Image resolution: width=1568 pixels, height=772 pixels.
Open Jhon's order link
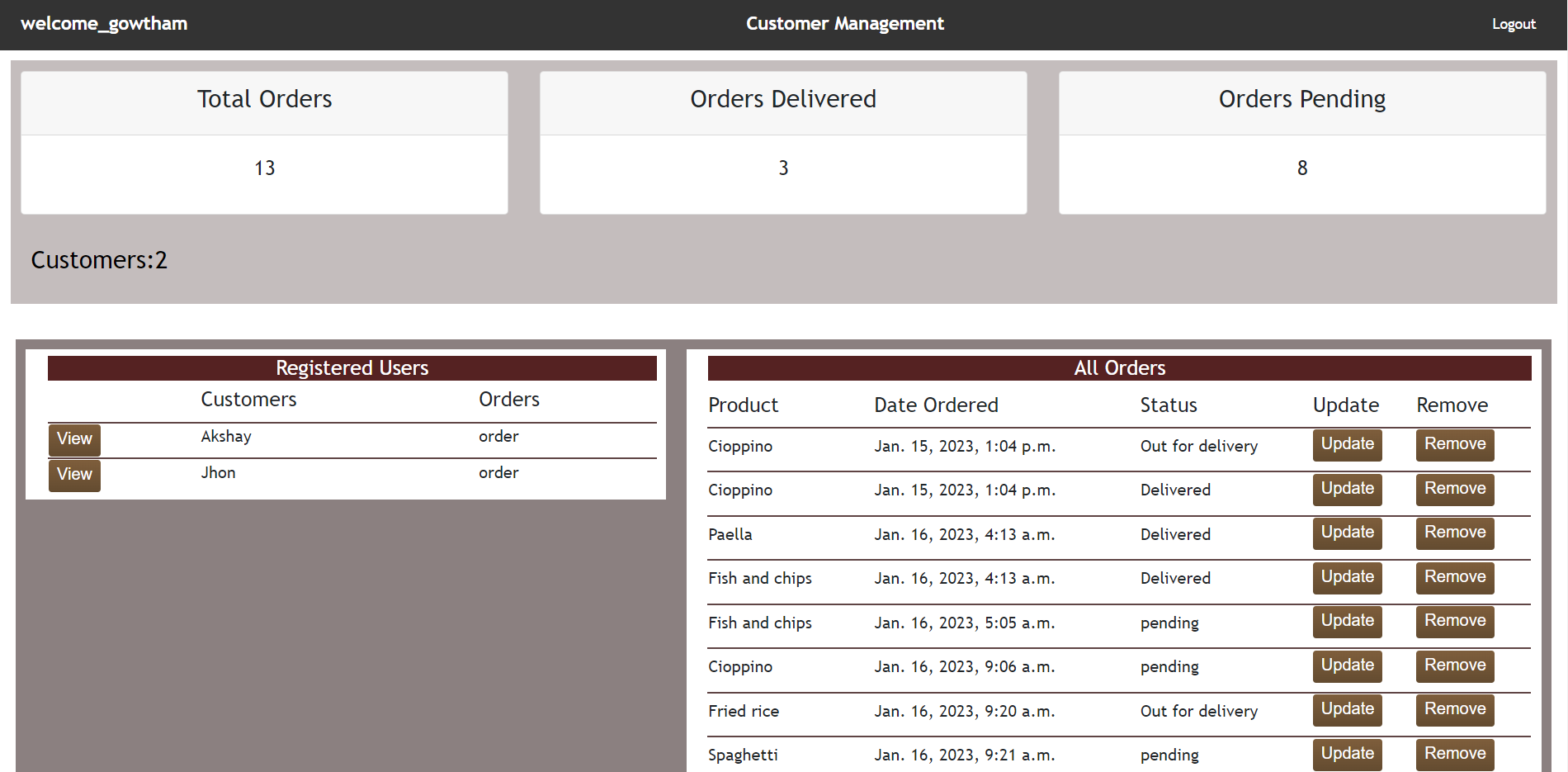pos(498,472)
